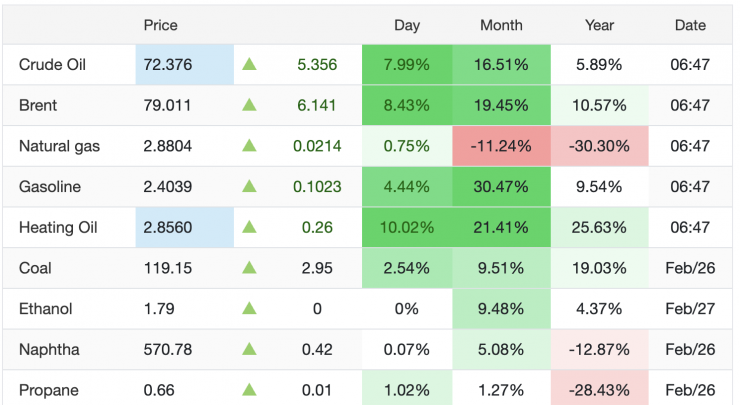740x405 pixels.
Task: Click the Propane row up arrow
Action: pos(249,389)
